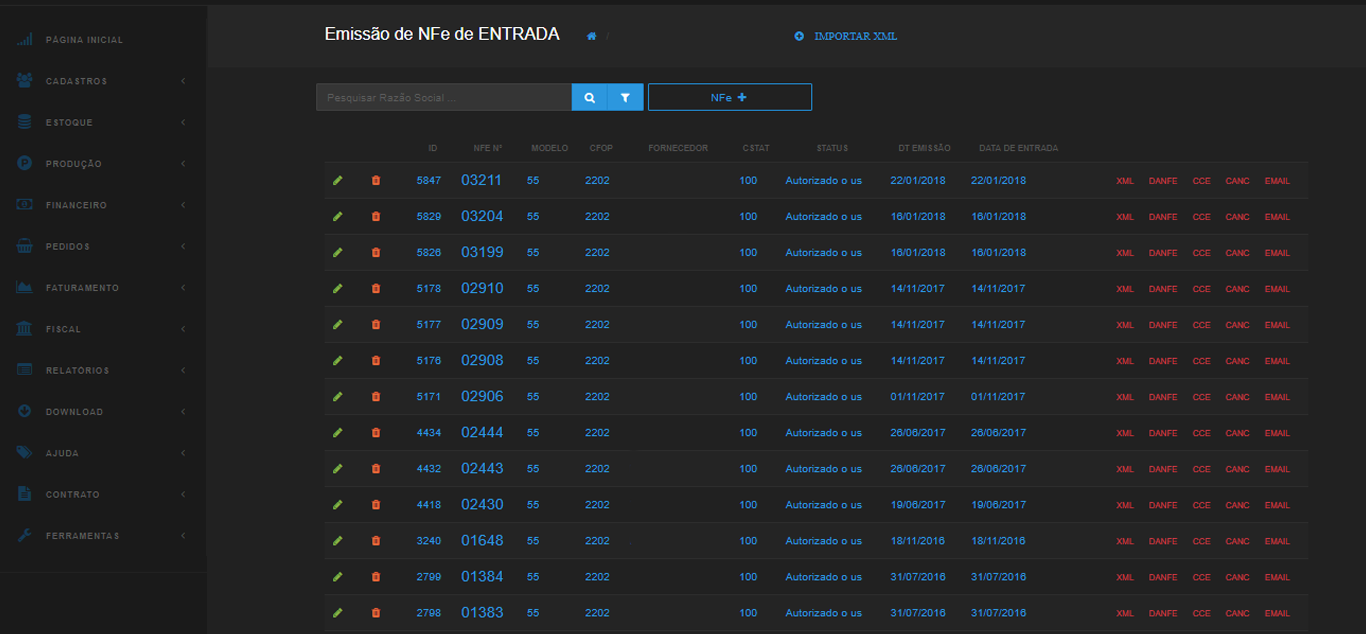Open DANFE for NFe 03204
This screenshot has height=634, width=1366.
(x=1163, y=217)
